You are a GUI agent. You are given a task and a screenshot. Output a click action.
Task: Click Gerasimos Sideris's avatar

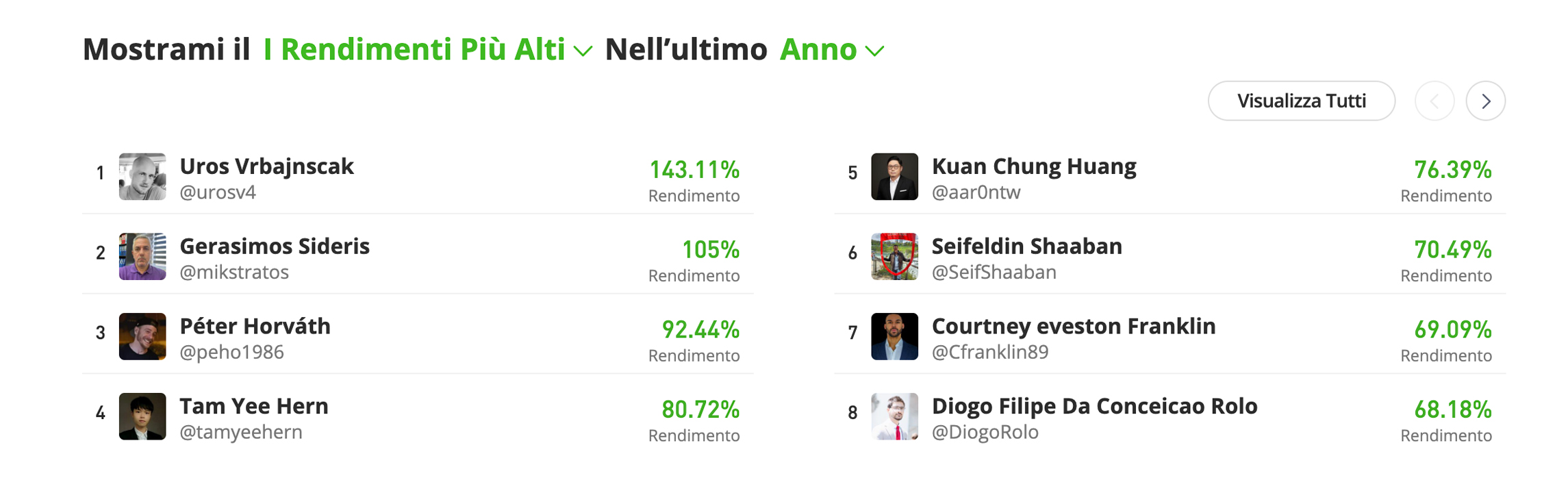pos(142,257)
